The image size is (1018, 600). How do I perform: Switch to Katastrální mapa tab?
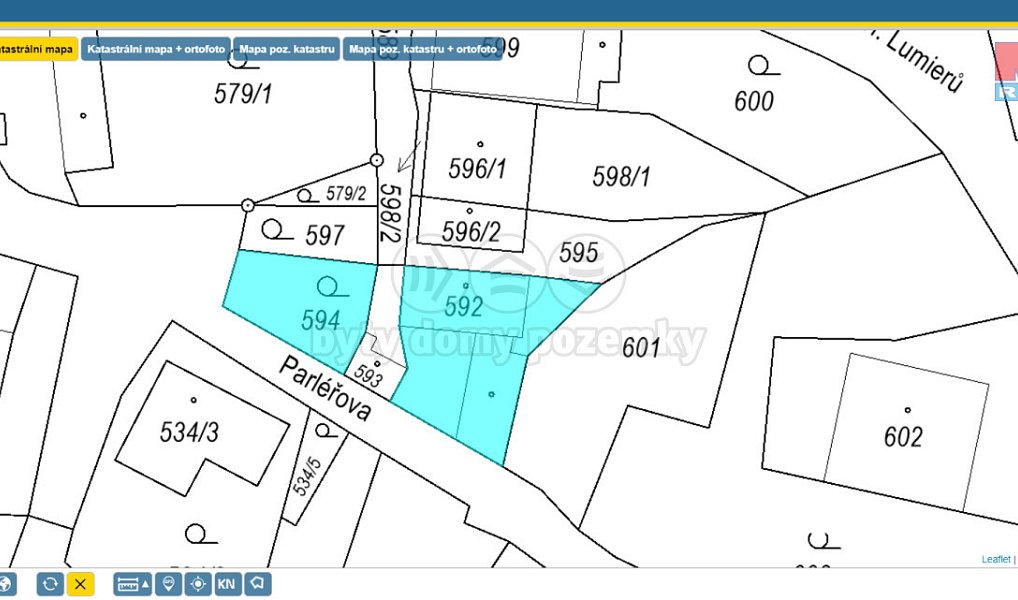point(38,49)
